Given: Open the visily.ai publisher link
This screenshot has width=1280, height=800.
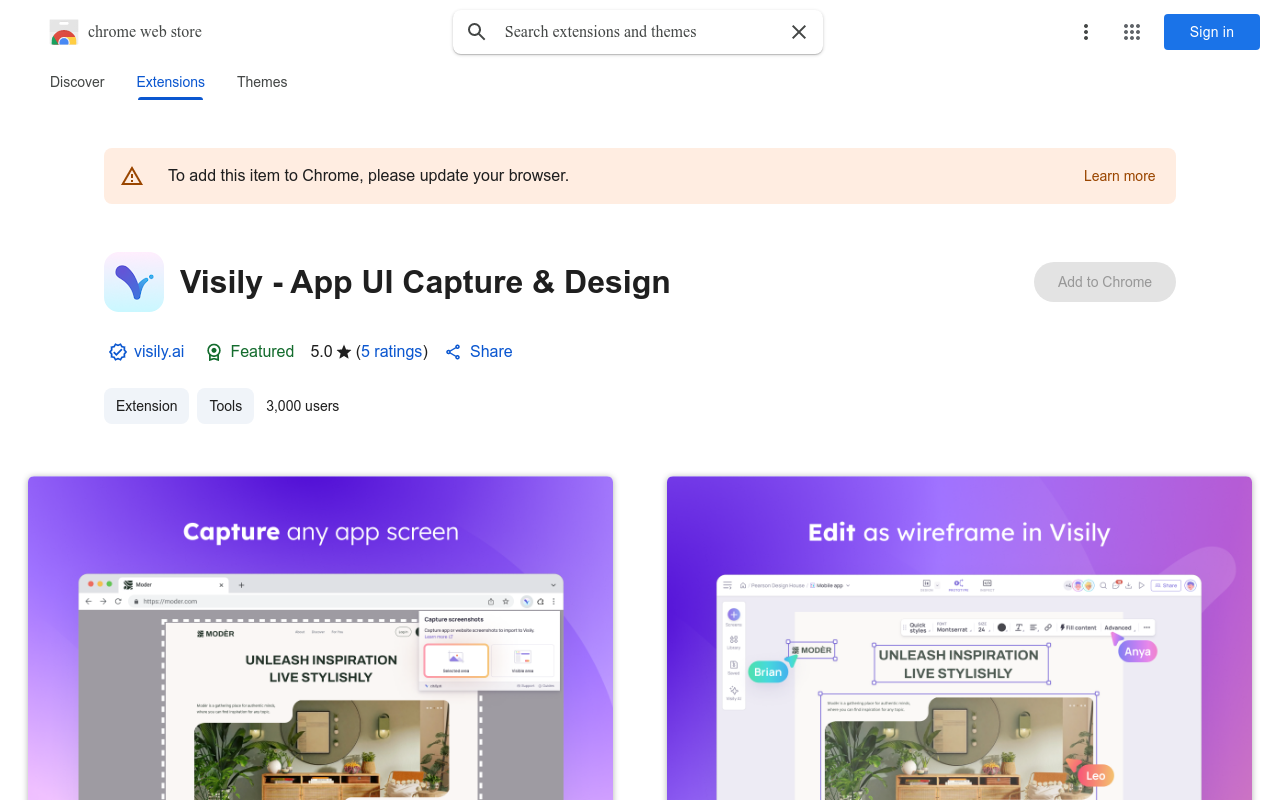Looking at the screenshot, I should [x=159, y=352].
